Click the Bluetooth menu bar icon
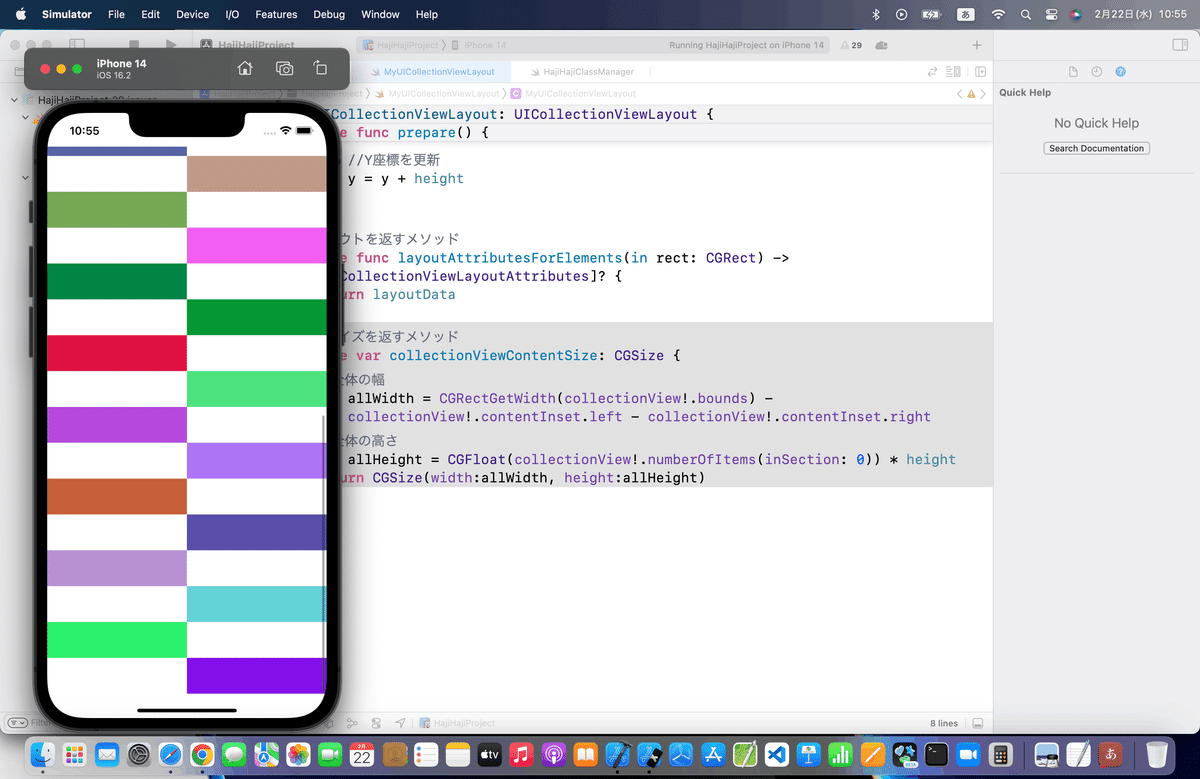This screenshot has width=1200, height=779. point(876,14)
